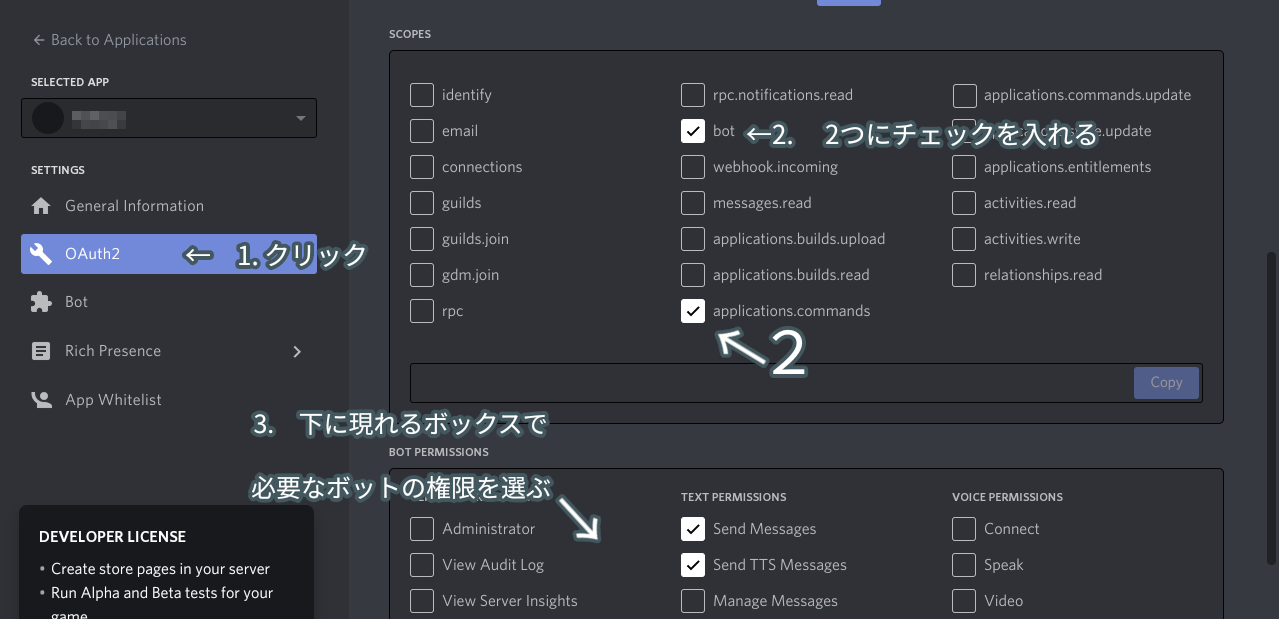Click the Rich Presence document icon
The width and height of the screenshot is (1279, 619).
(x=40, y=351)
